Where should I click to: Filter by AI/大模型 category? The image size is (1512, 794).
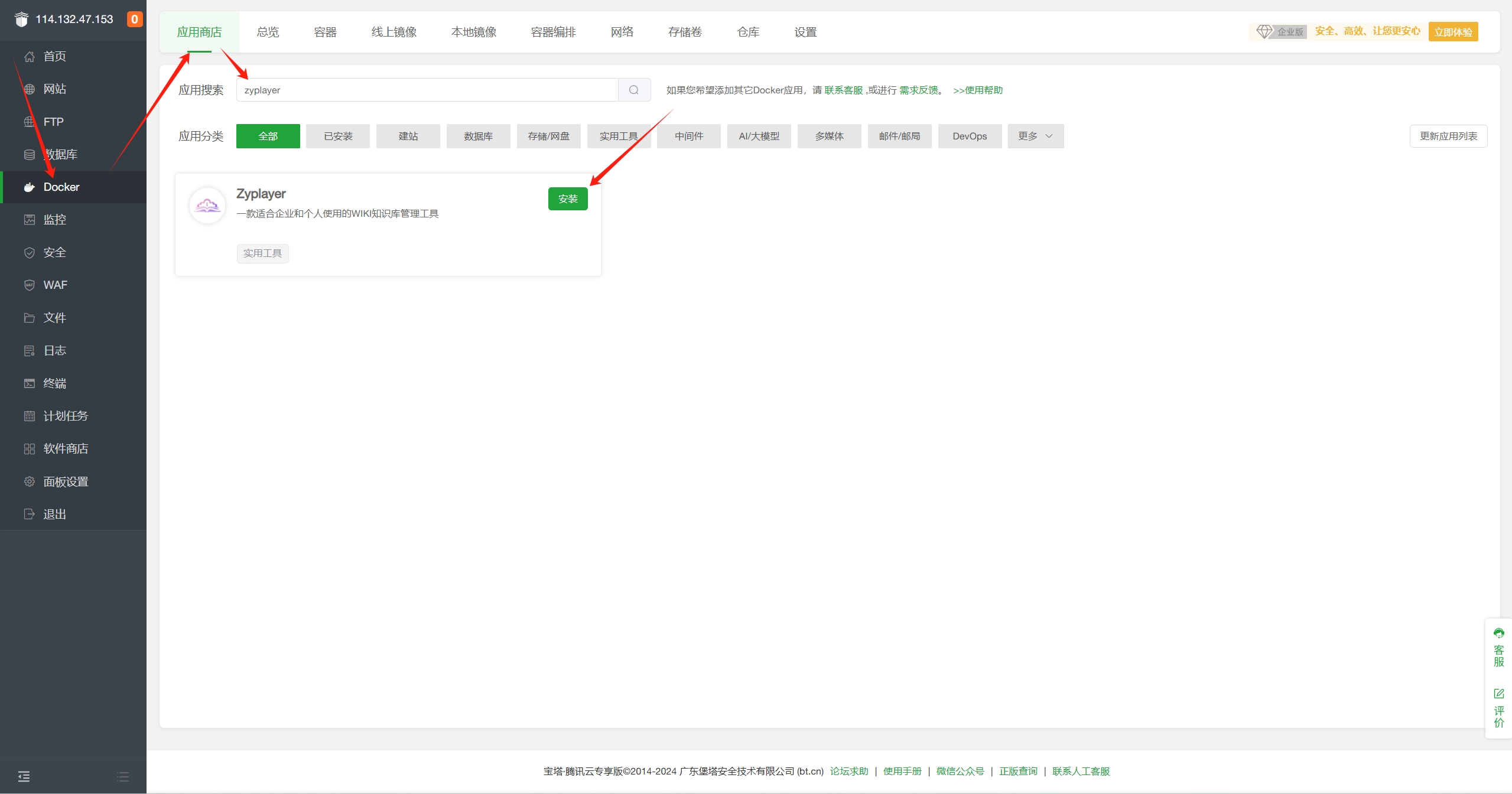point(759,136)
